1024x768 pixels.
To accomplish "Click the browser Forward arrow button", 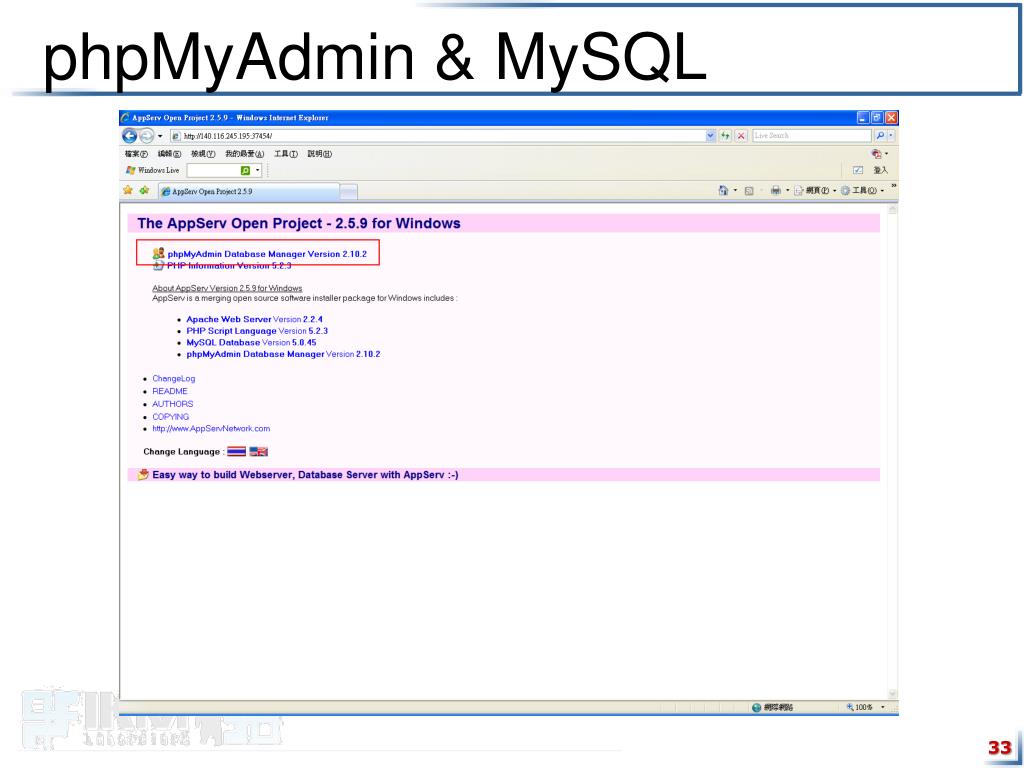I will (x=146, y=136).
